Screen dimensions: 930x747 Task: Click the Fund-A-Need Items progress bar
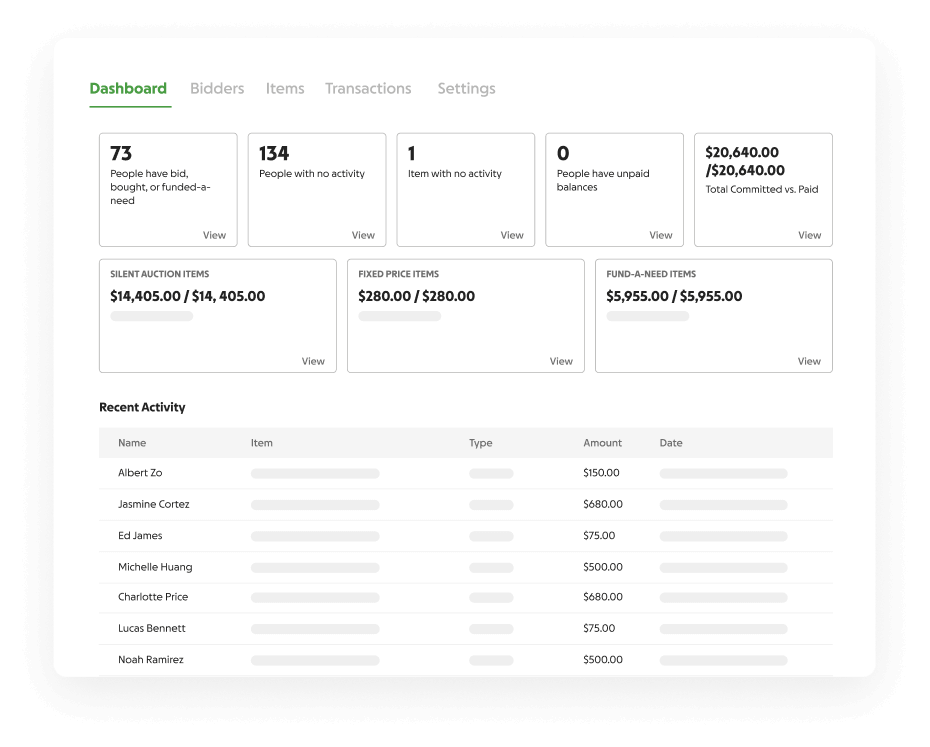[x=648, y=316]
